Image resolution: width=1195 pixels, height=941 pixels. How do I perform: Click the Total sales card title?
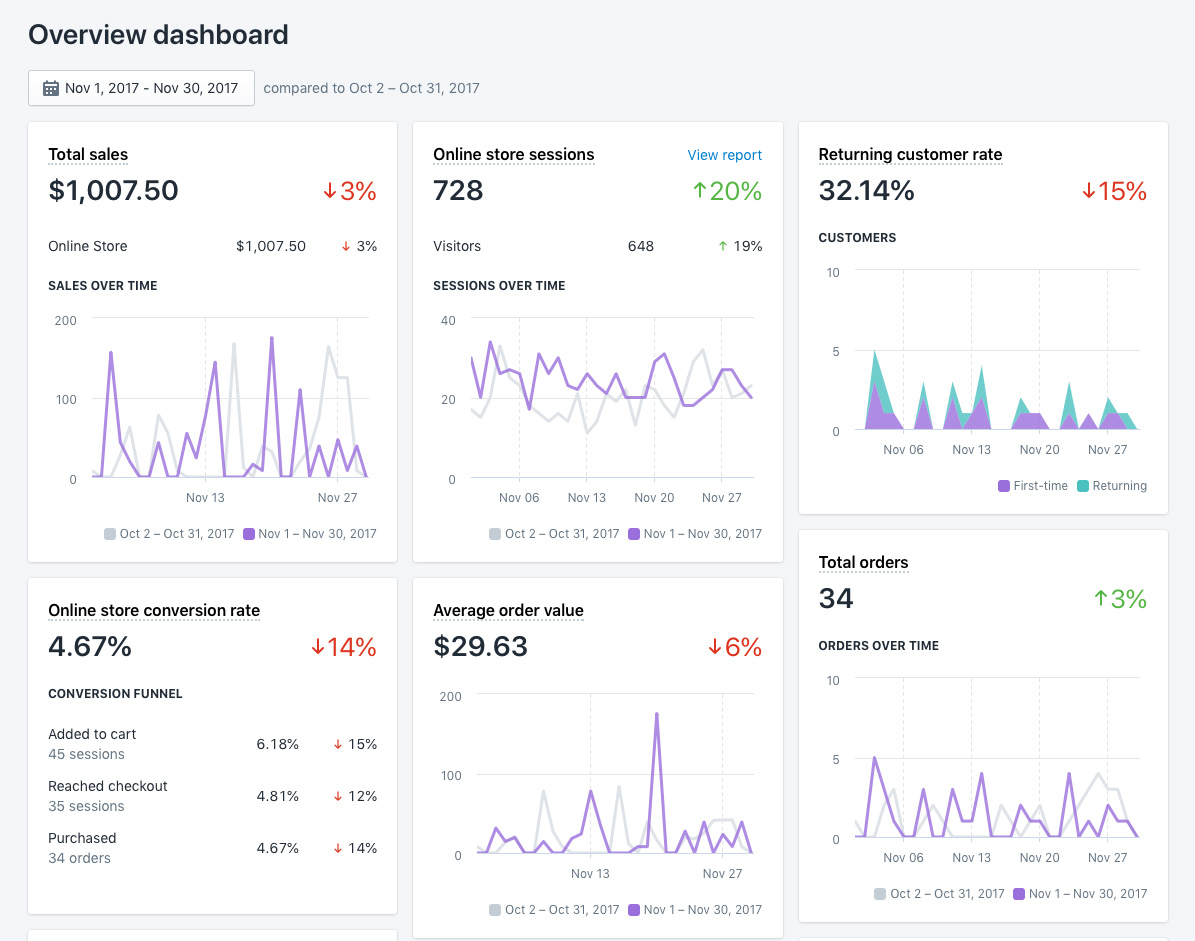tap(88, 155)
